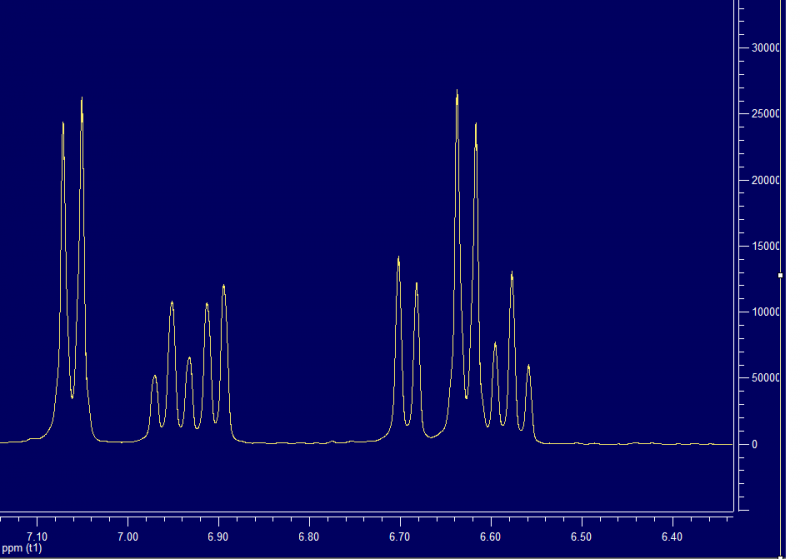Click the 7.00 ppm axis label

128,537
